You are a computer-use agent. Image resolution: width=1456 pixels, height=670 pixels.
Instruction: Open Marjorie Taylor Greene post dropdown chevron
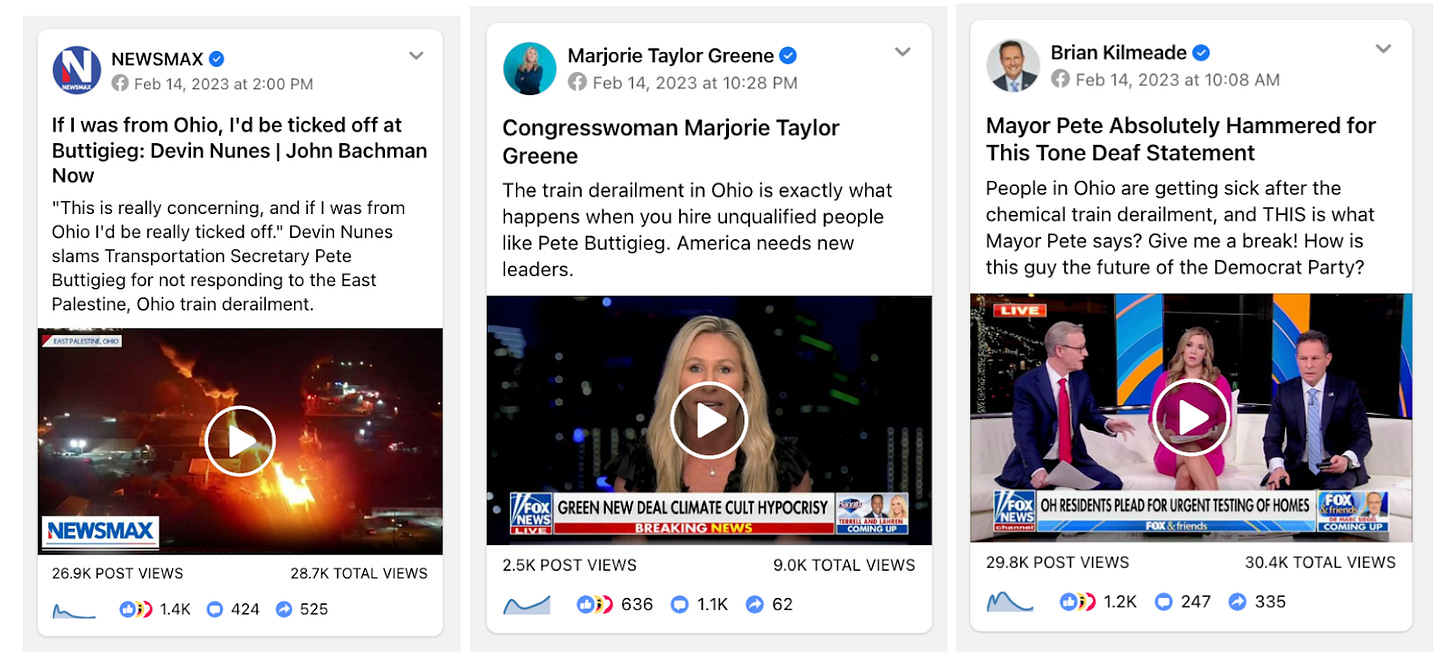point(903,52)
